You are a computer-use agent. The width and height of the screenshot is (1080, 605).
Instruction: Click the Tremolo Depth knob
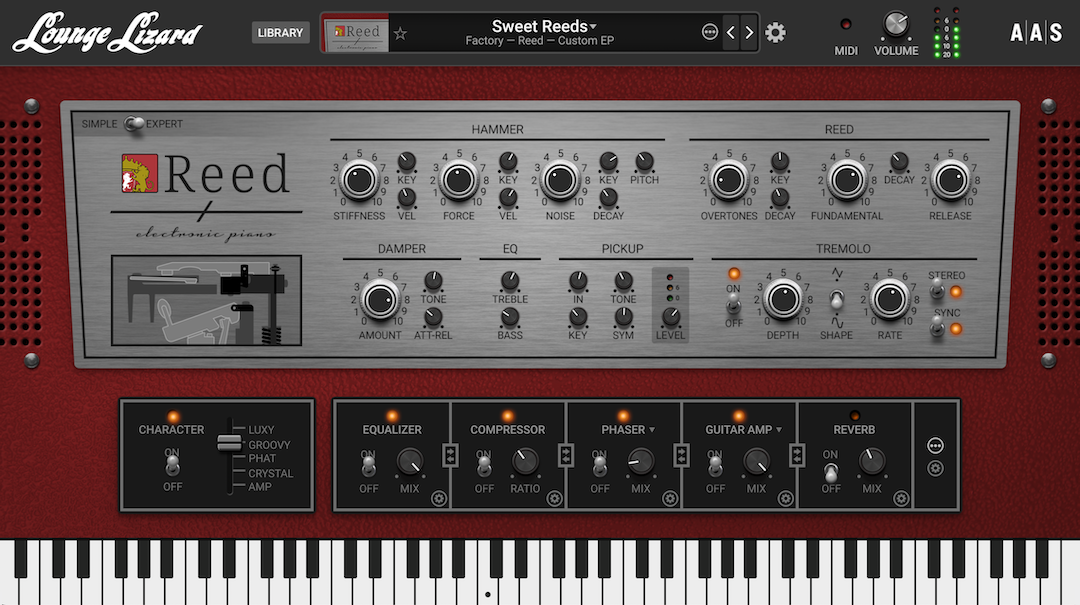pyautogui.click(x=783, y=299)
